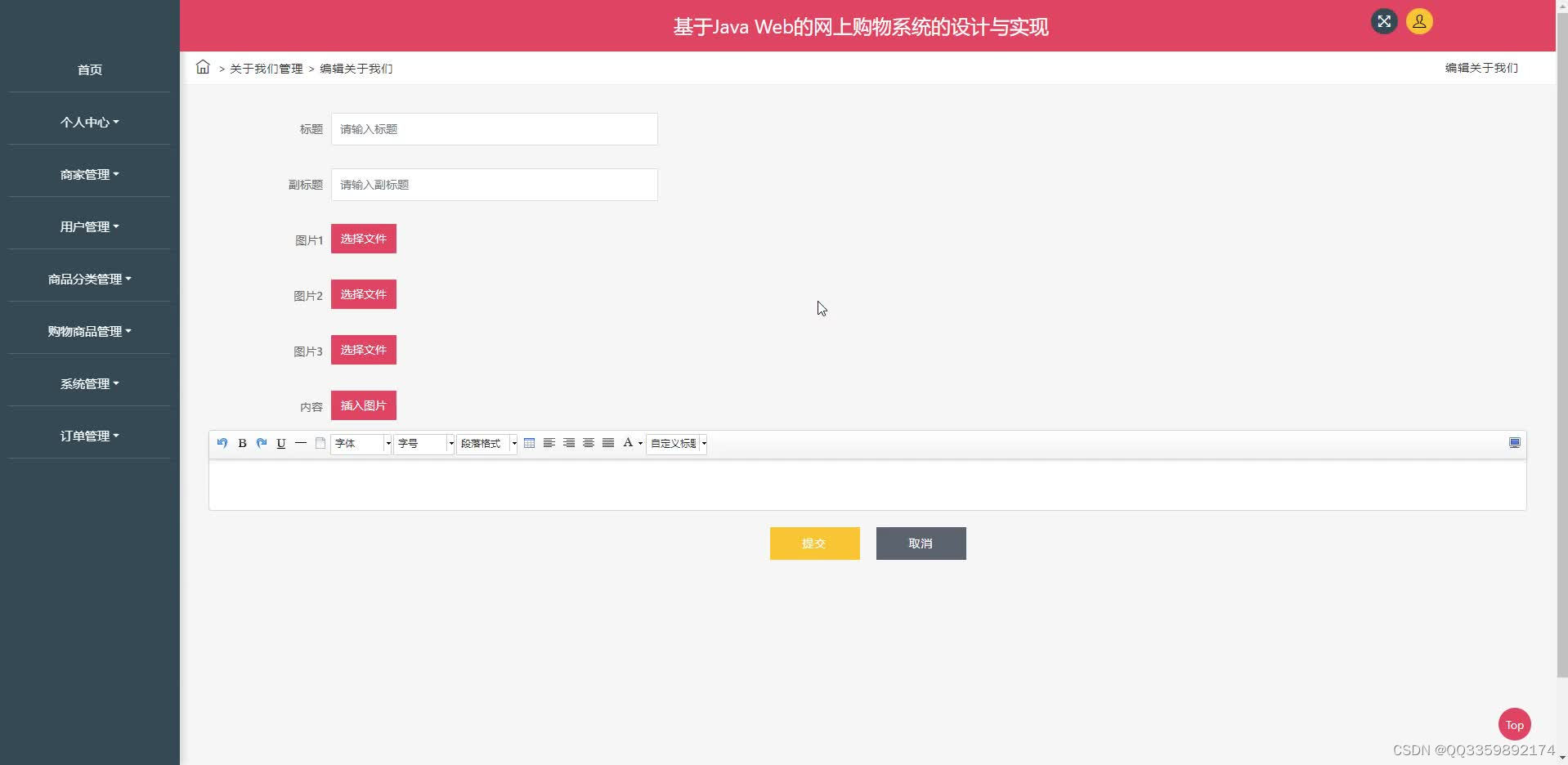Viewport: 1568px width, 765px height.
Task: Focus the 副标题 subtitle input field
Action: [495, 185]
